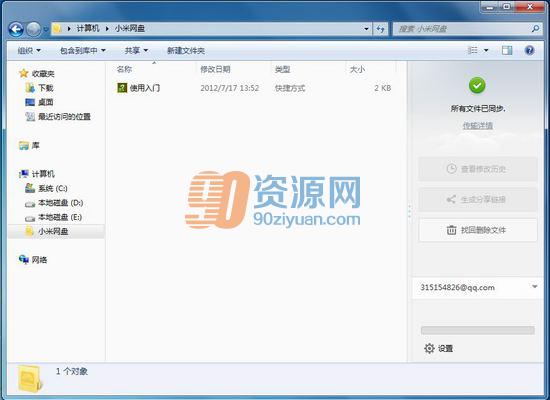The width and height of the screenshot is (550, 400).
Task: Click the 最近访问的位置 icon
Action: (30, 116)
